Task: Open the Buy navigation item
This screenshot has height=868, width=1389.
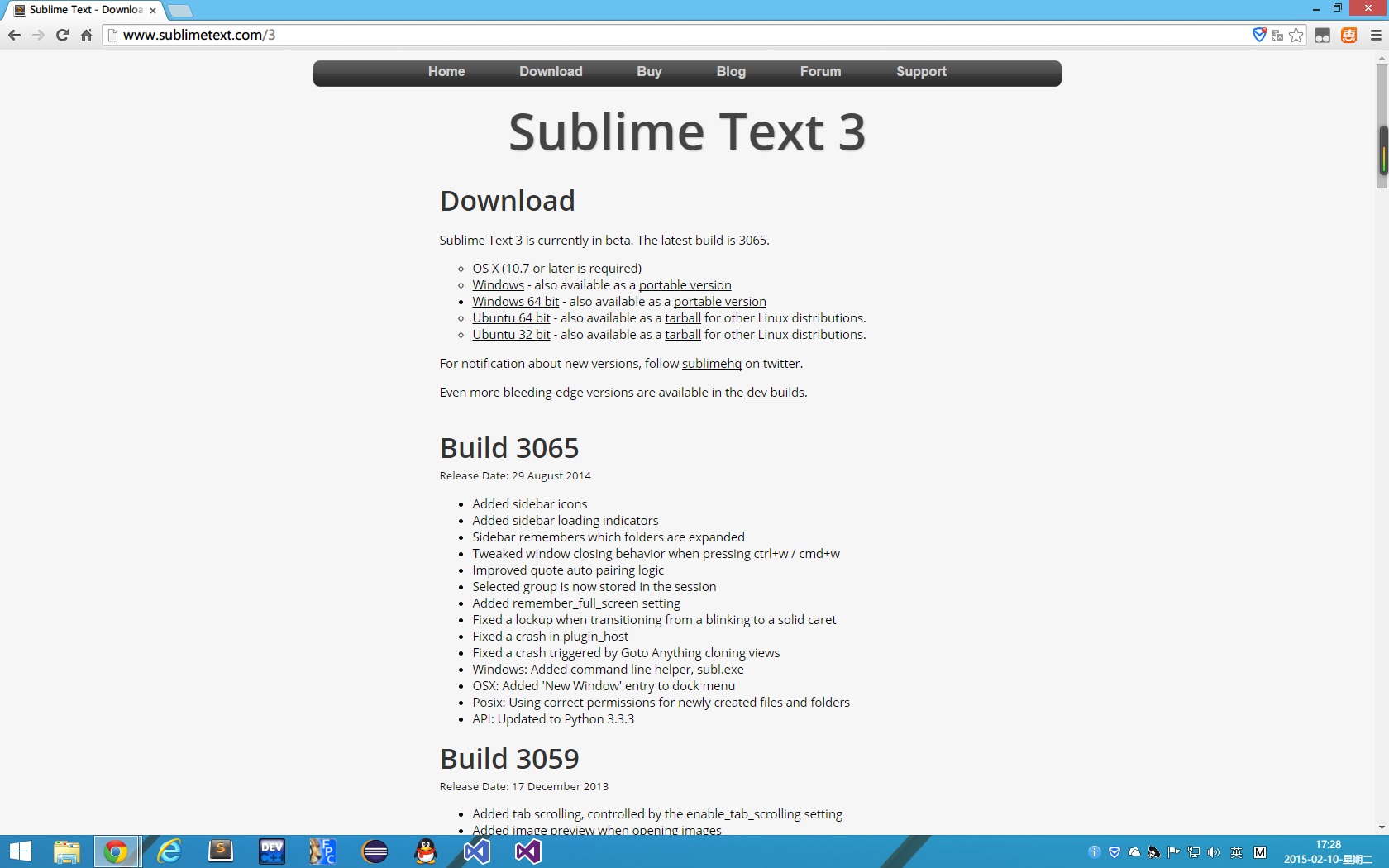Action: coord(649,72)
